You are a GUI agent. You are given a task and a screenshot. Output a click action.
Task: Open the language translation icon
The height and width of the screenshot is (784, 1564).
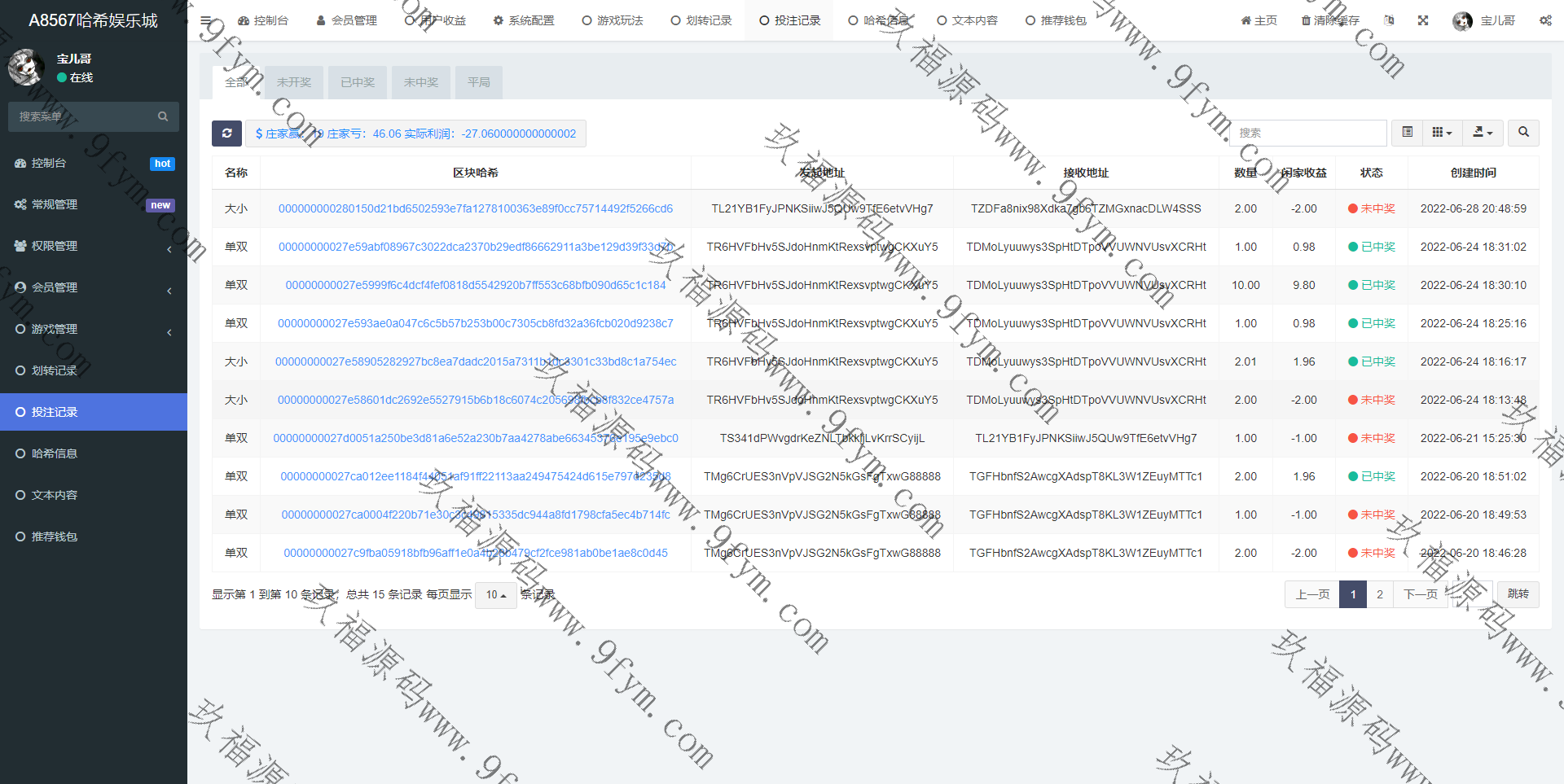1389,20
